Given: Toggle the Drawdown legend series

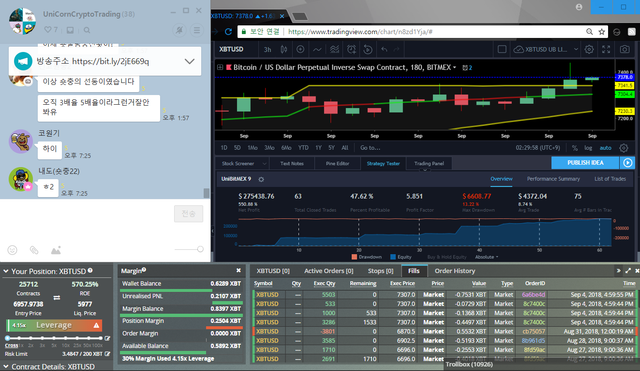Looking at the screenshot, I should point(367,257).
